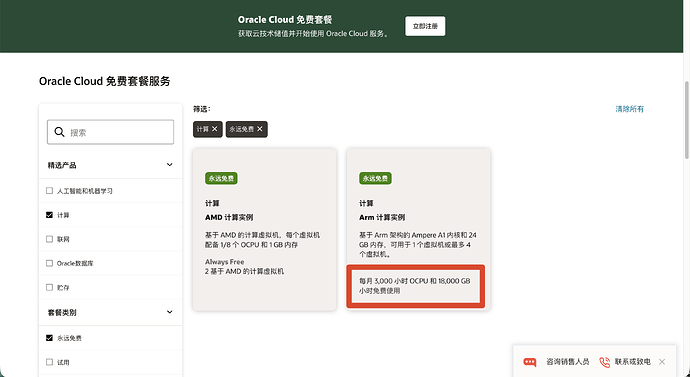Collapse the 套餐类别 section chevron

tap(169, 312)
